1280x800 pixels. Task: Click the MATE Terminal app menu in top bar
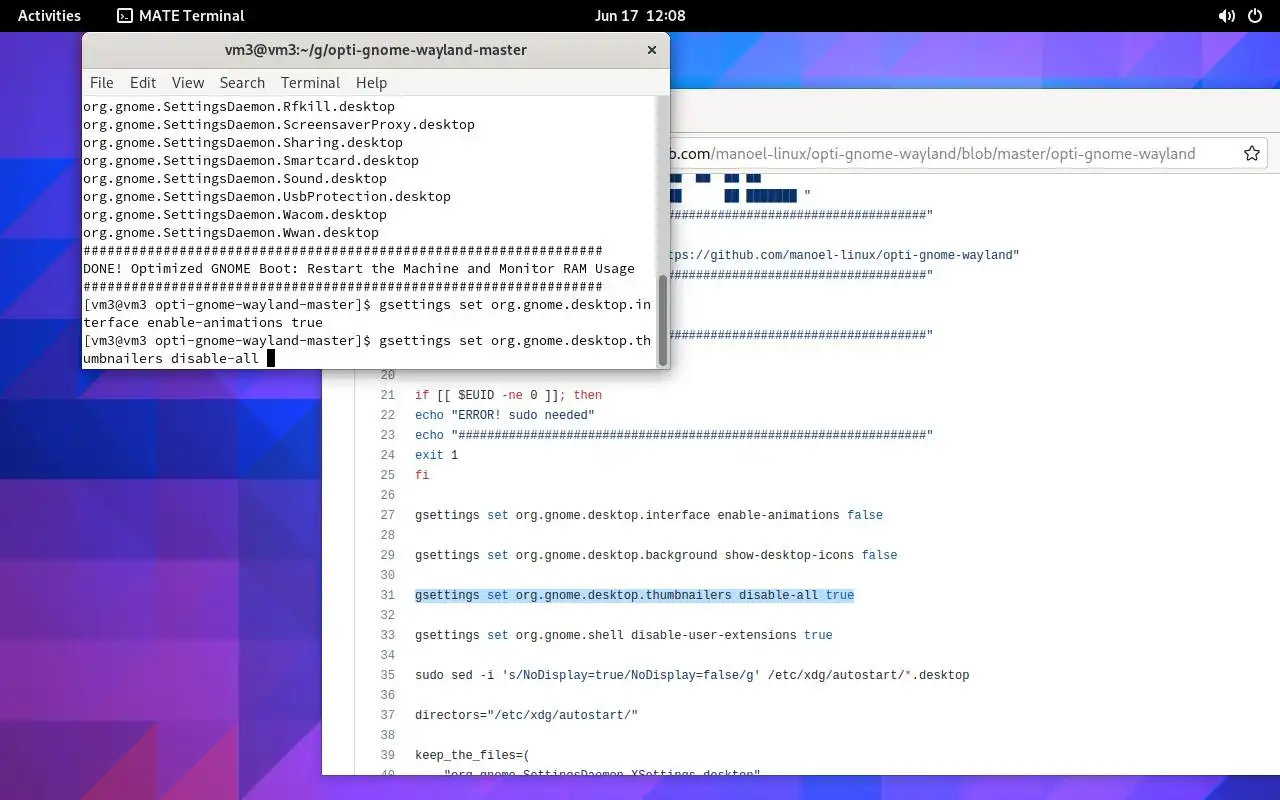pyautogui.click(x=180, y=15)
